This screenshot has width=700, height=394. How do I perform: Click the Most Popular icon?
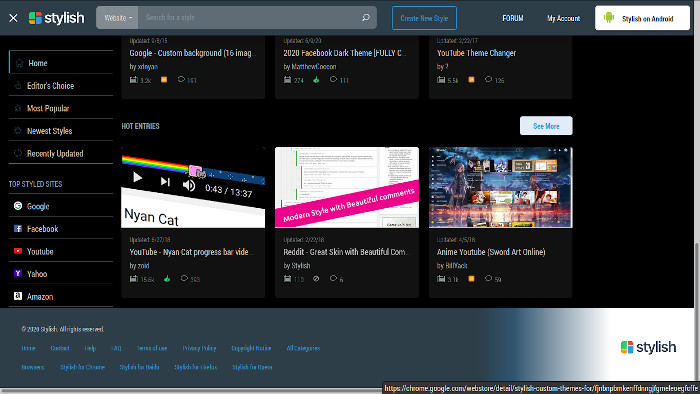point(18,108)
